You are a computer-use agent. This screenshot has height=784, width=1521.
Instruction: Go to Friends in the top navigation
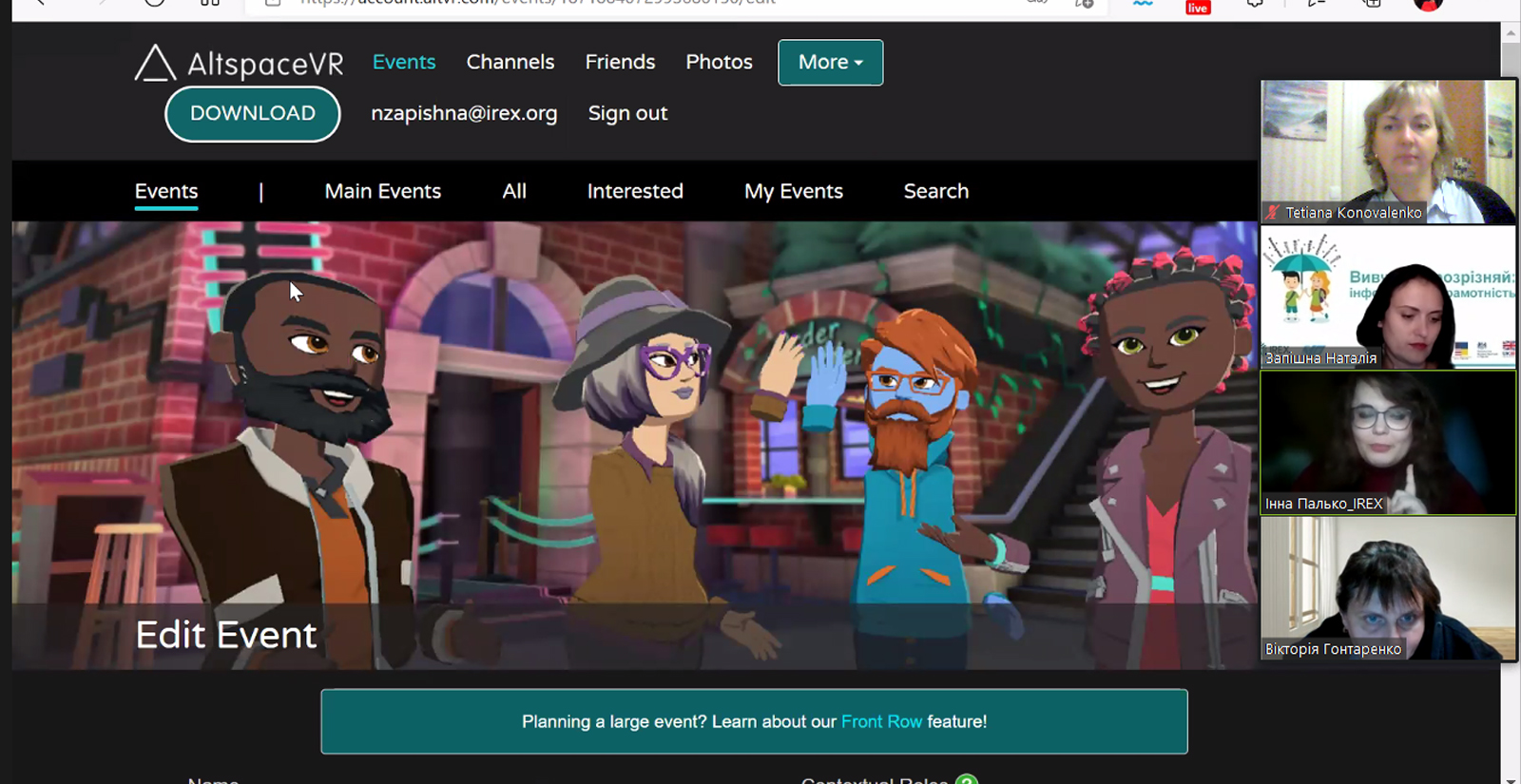click(620, 63)
